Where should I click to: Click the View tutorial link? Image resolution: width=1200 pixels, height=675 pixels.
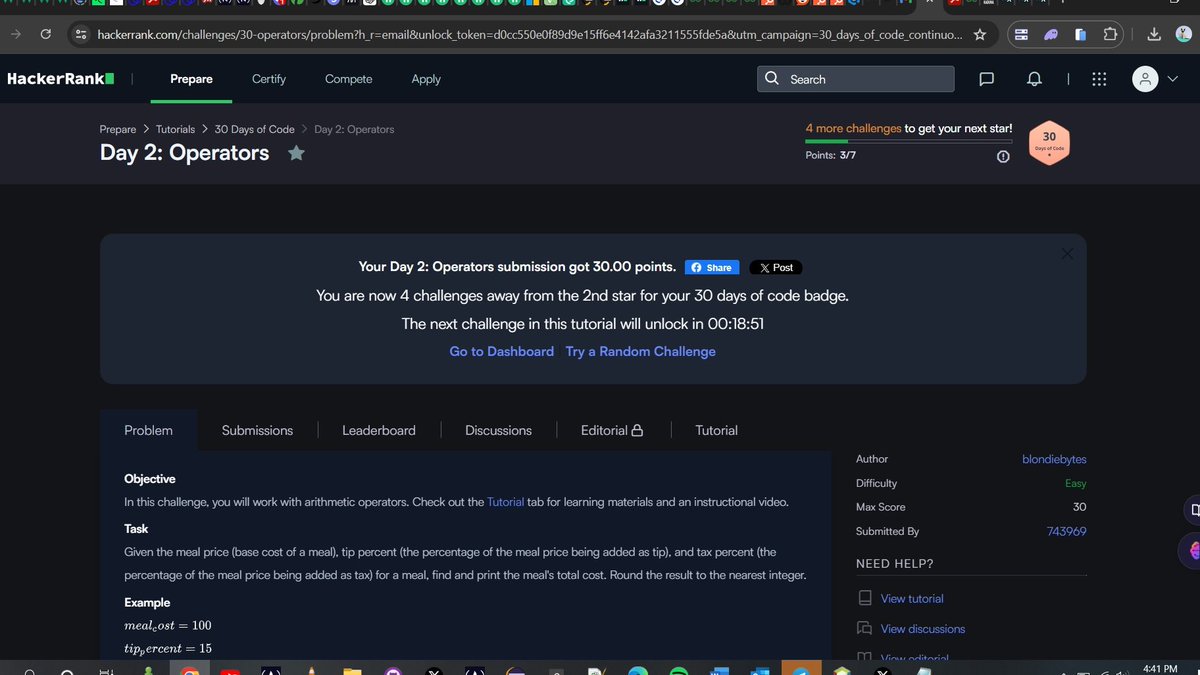coord(912,598)
